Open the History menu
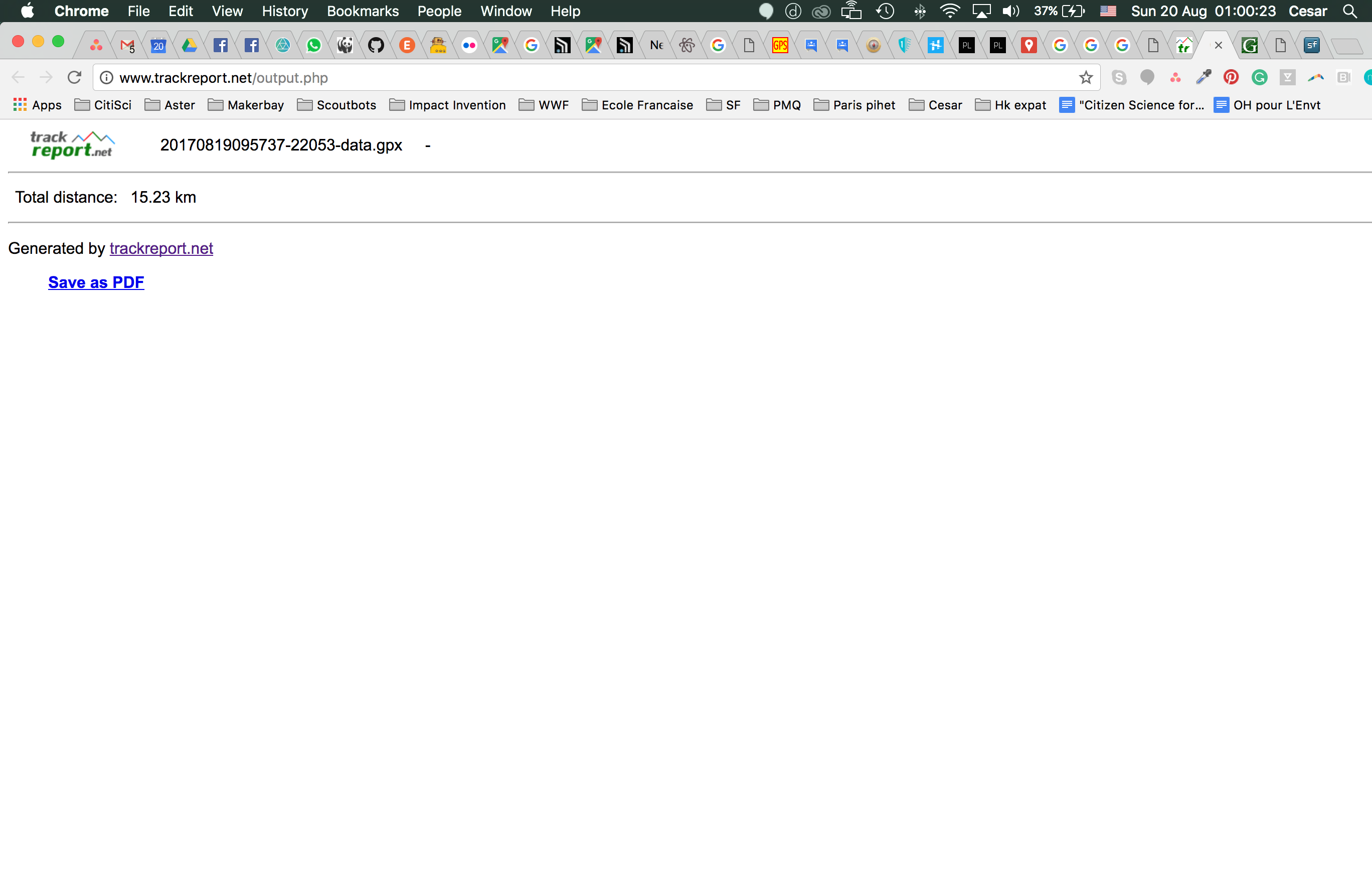This screenshot has height=888, width=1372. click(285, 11)
